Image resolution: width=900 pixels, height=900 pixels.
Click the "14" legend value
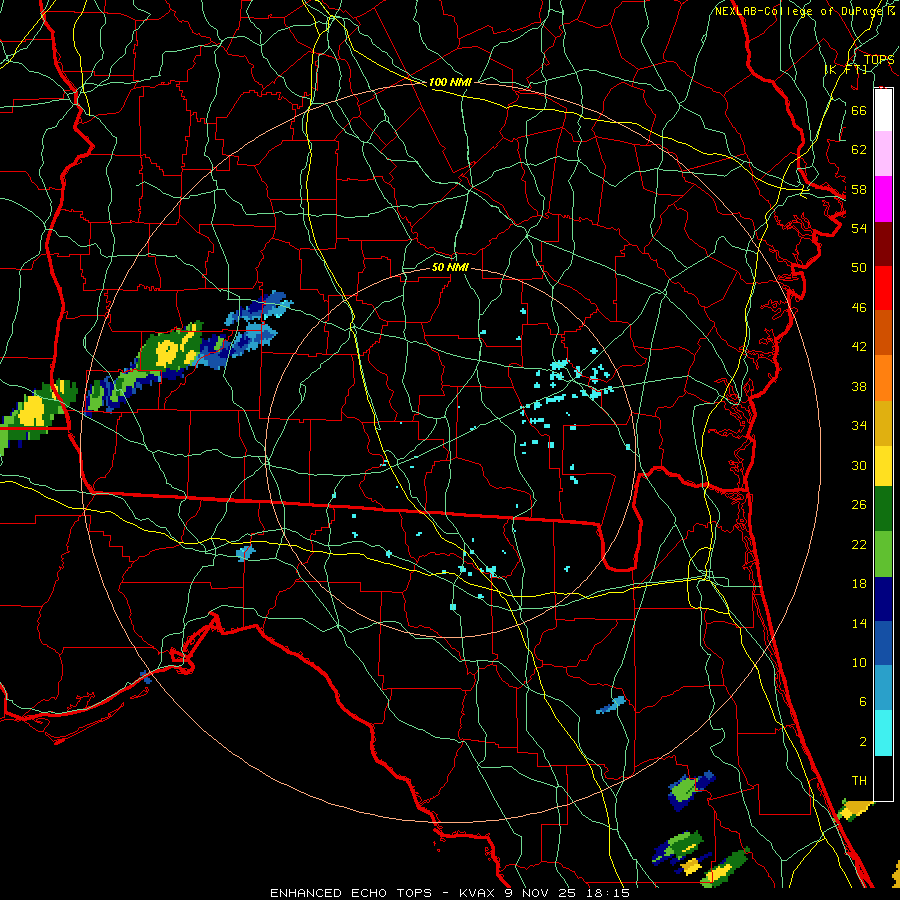coord(859,623)
